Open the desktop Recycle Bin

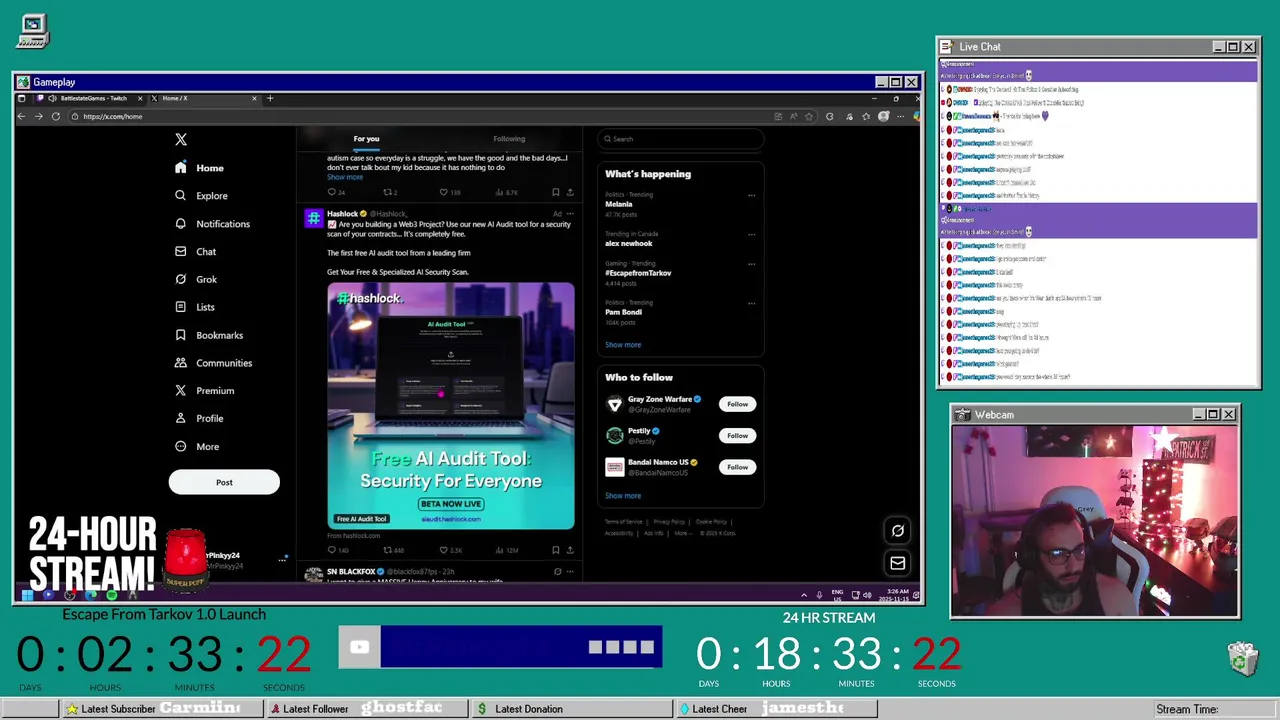coord(1242,658)
